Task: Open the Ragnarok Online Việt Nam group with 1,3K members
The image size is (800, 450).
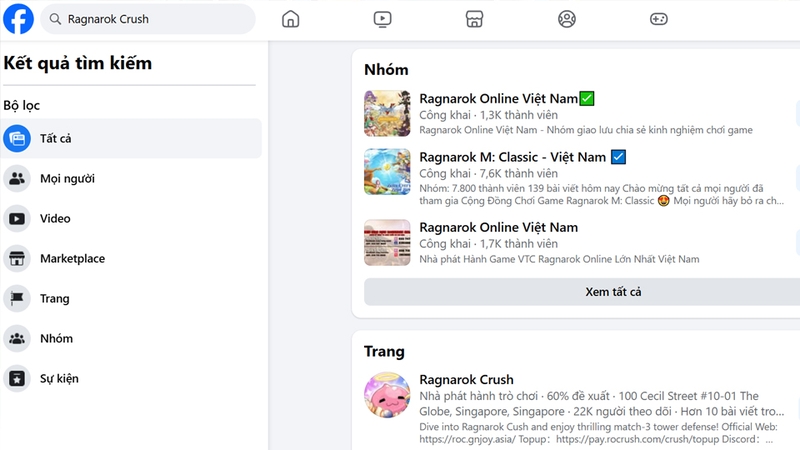Action: coord(498,98)
